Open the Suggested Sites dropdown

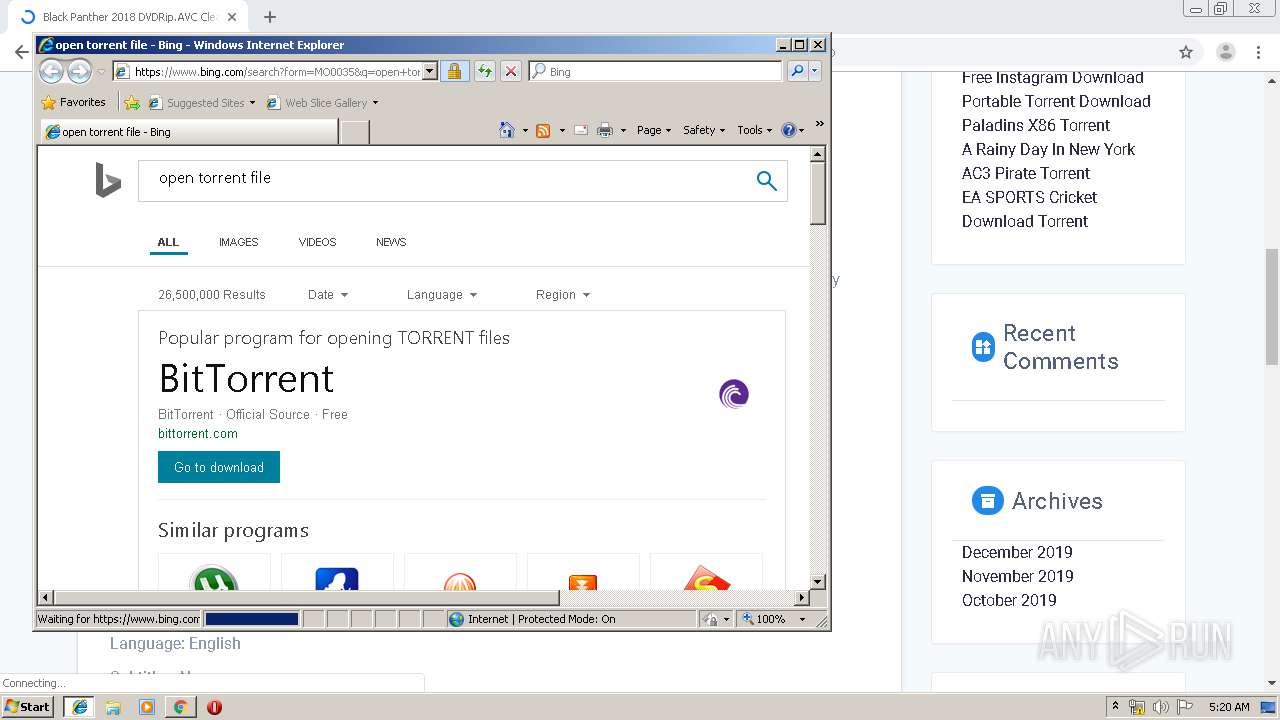(252, 102)
